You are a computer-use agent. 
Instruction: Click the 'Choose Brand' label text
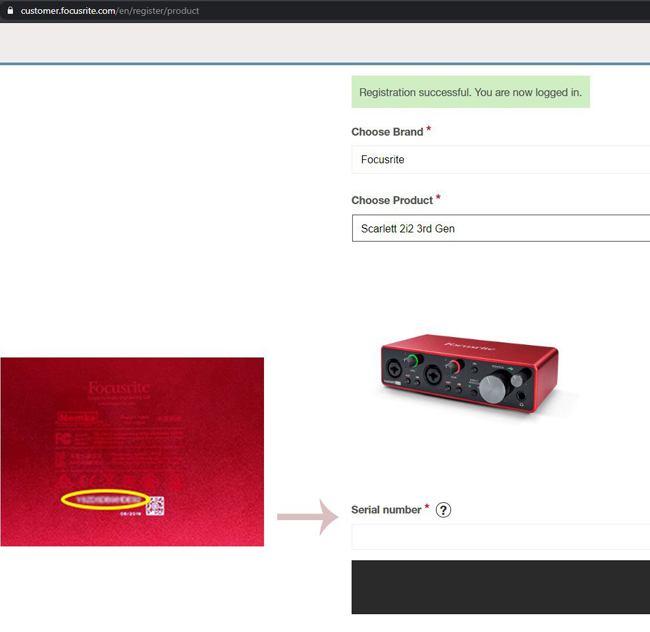click(x=387, y=132)
